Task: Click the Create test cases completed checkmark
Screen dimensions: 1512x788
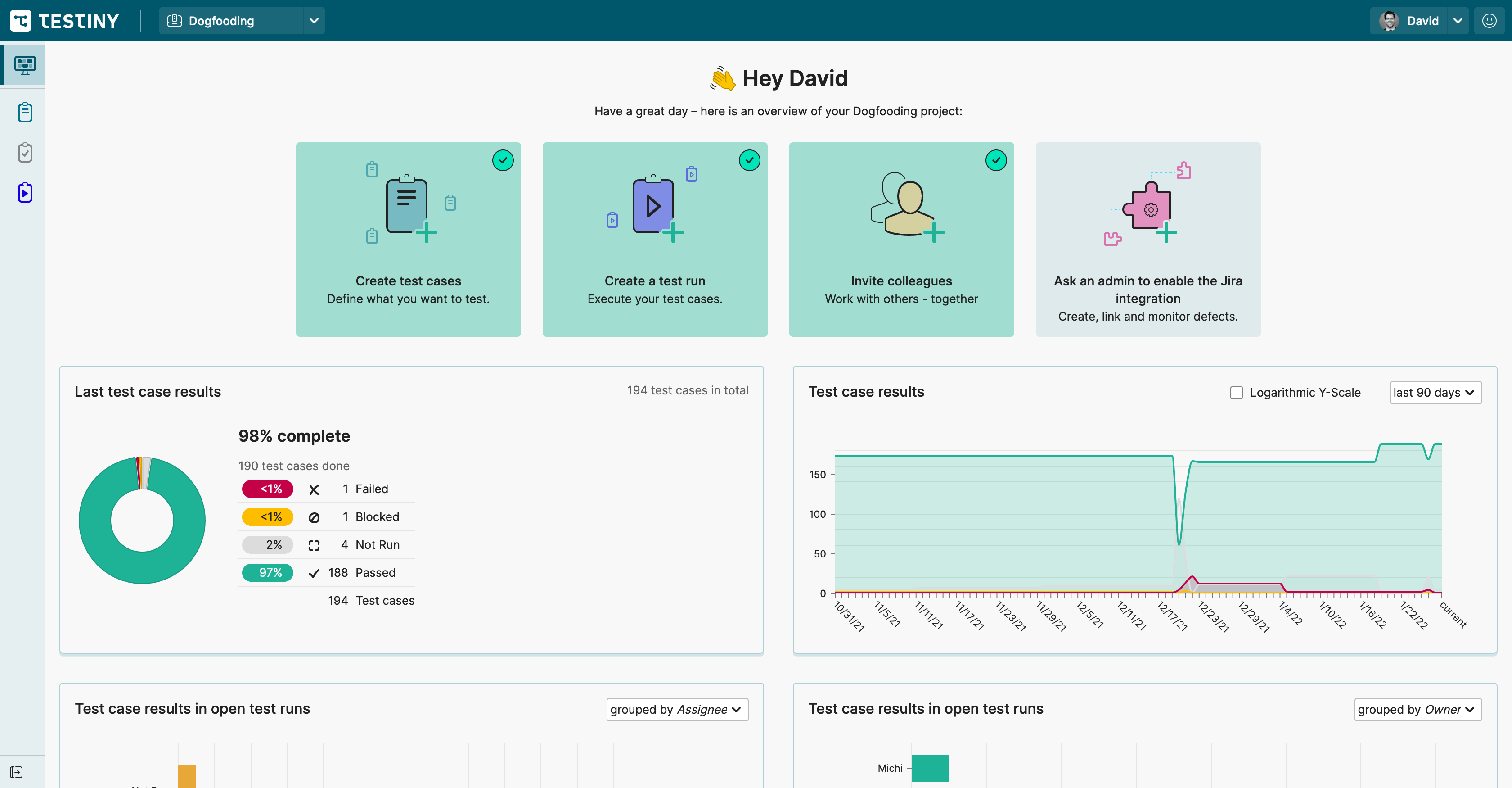Action: (x=503, y=160)
